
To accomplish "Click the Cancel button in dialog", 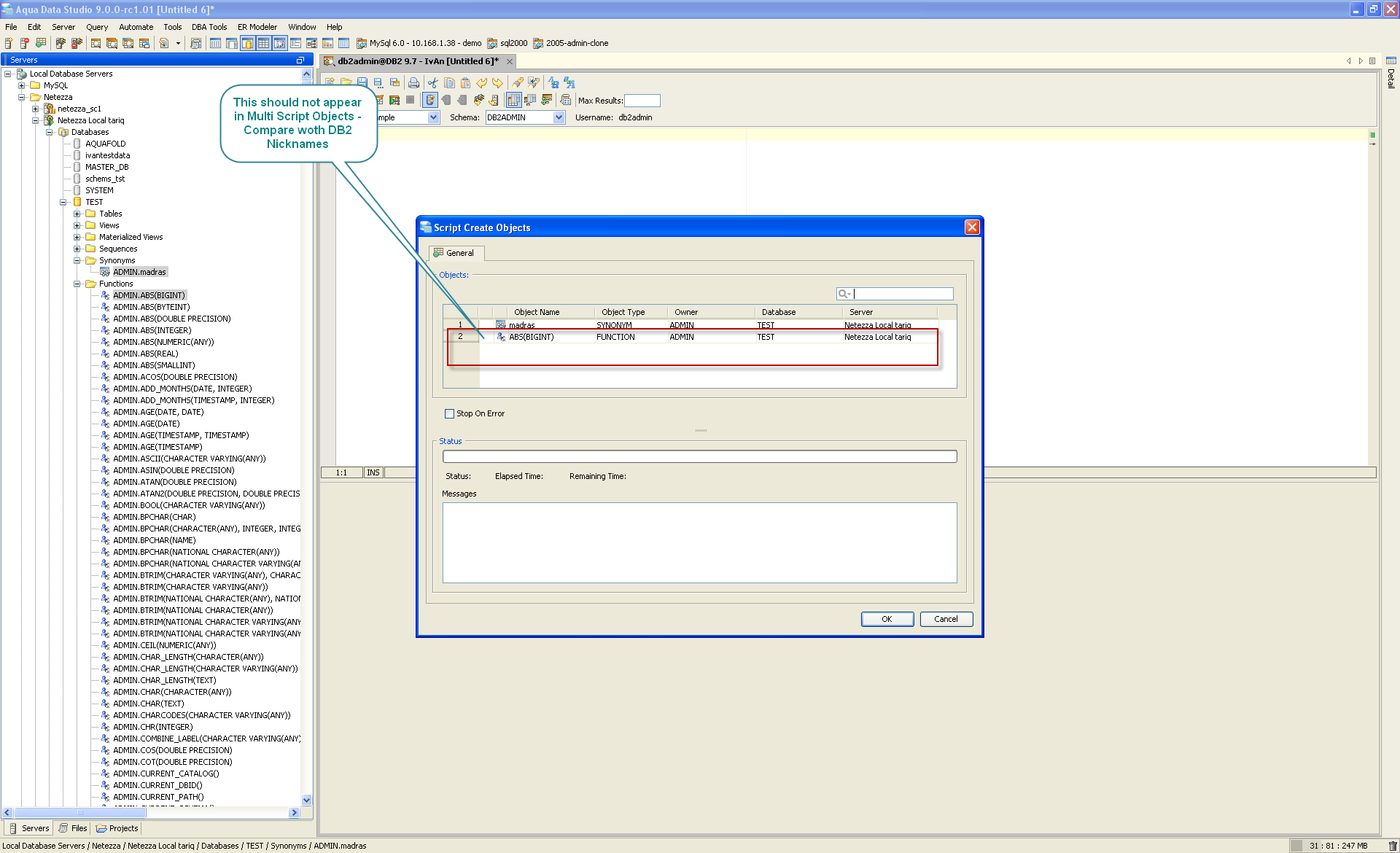I will [946, 619].
